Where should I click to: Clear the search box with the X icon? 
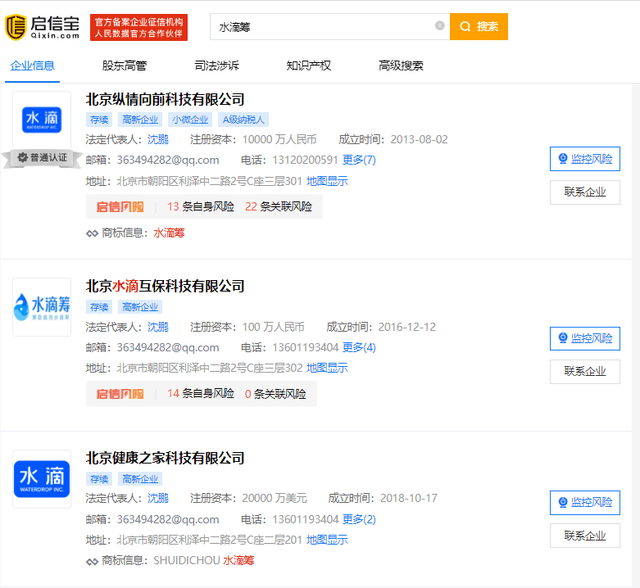click(440, 26)
